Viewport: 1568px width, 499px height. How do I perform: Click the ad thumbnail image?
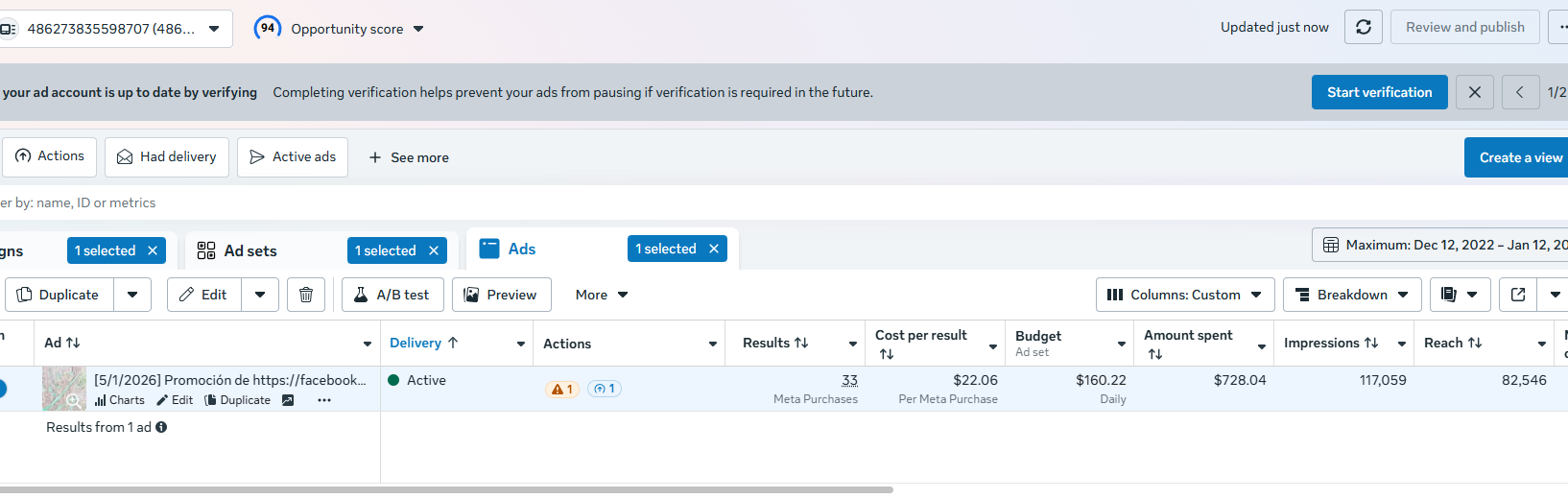tap(63, 389)
